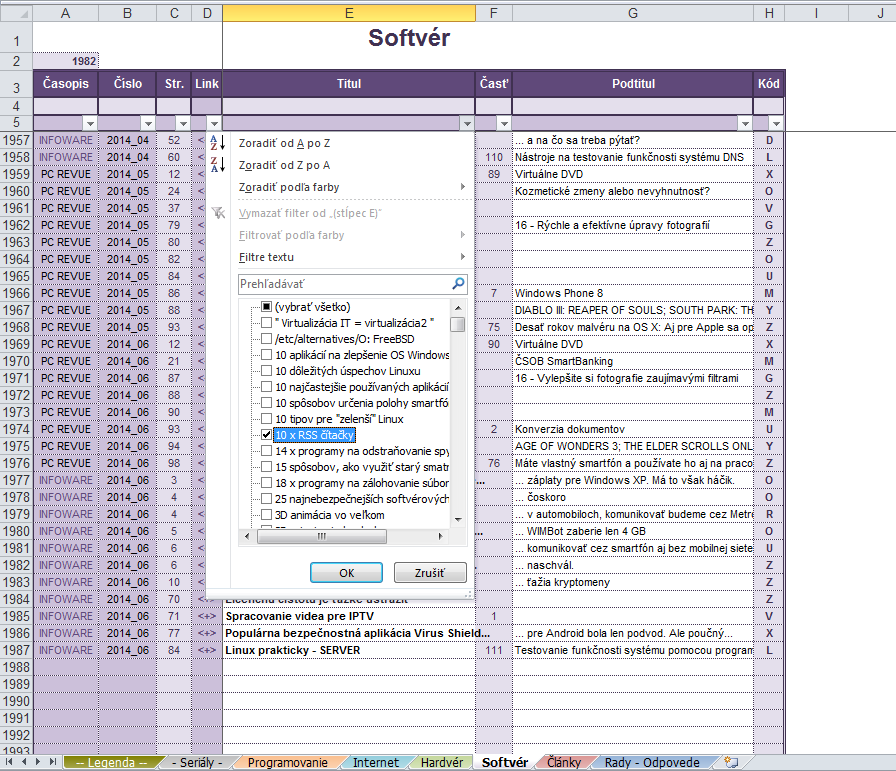Open the Kód column filter dropdown

[x=775, y=123]
